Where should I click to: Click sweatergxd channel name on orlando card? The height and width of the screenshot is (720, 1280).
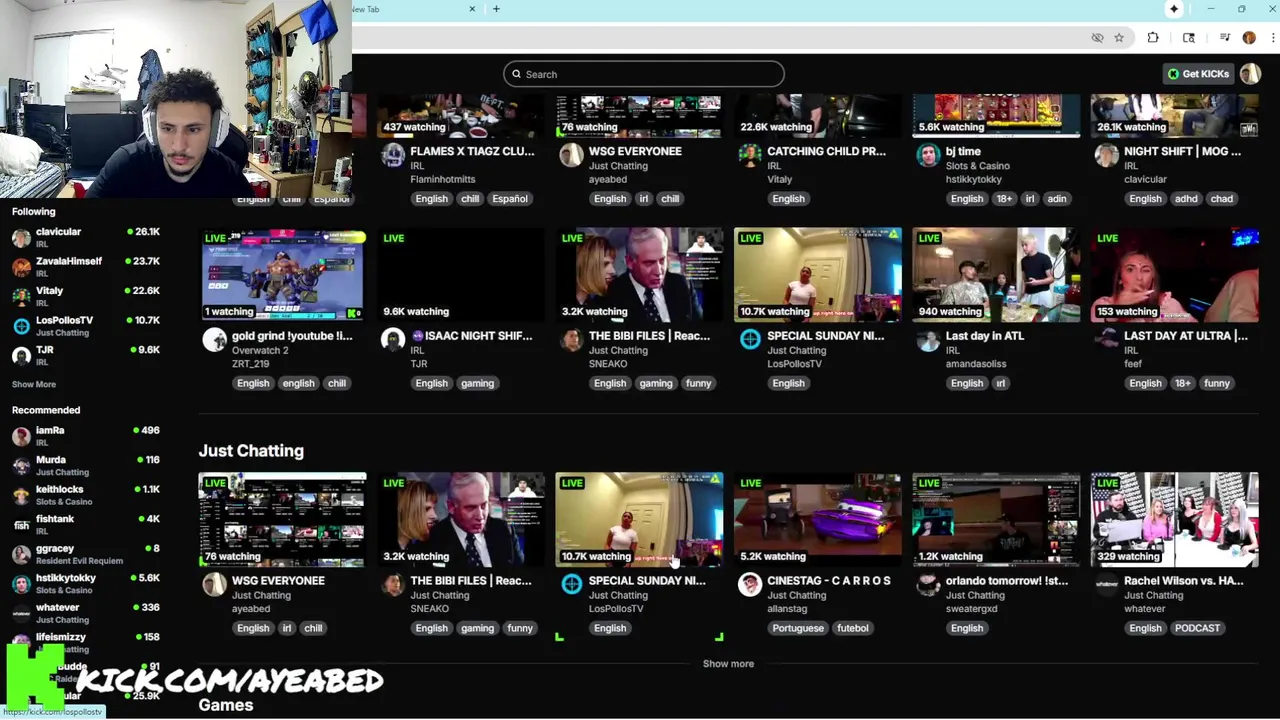[x=971, y=609]
